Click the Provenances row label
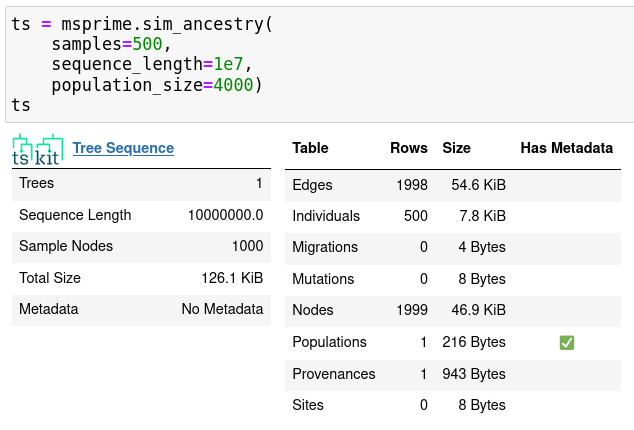The image size is (634, 430). (333, 374)
